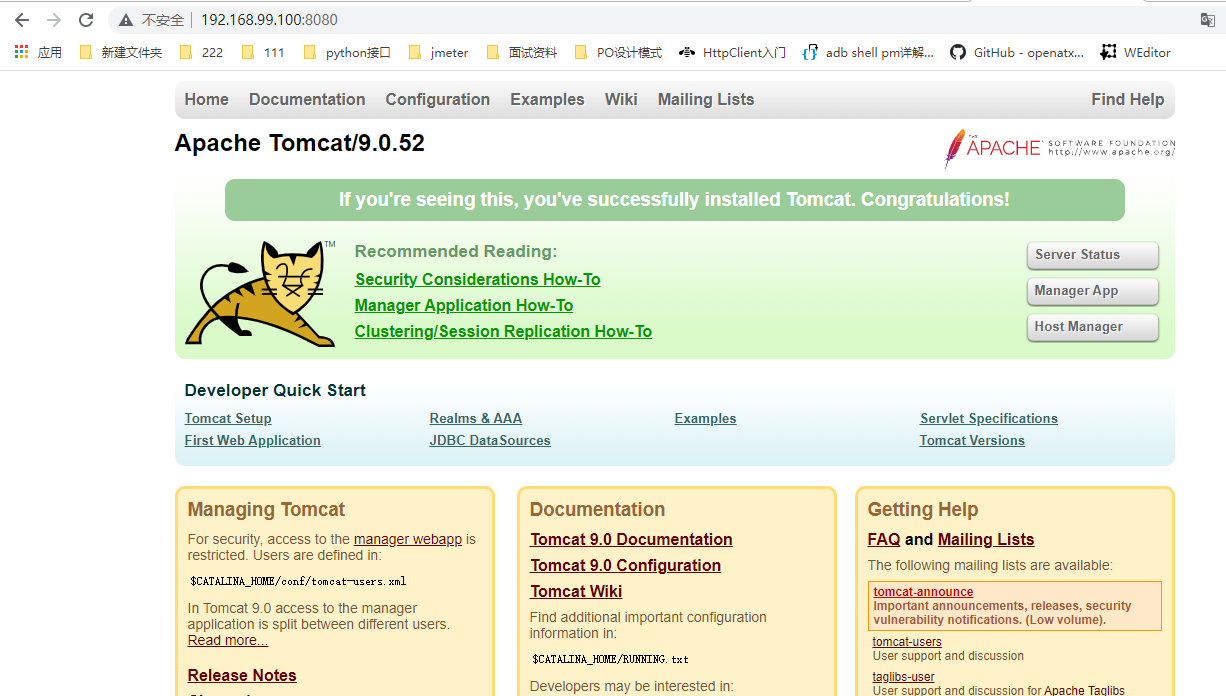Open the manager webapp link
The width and height of the screenshot is (1226, 696).
[408, 539]
